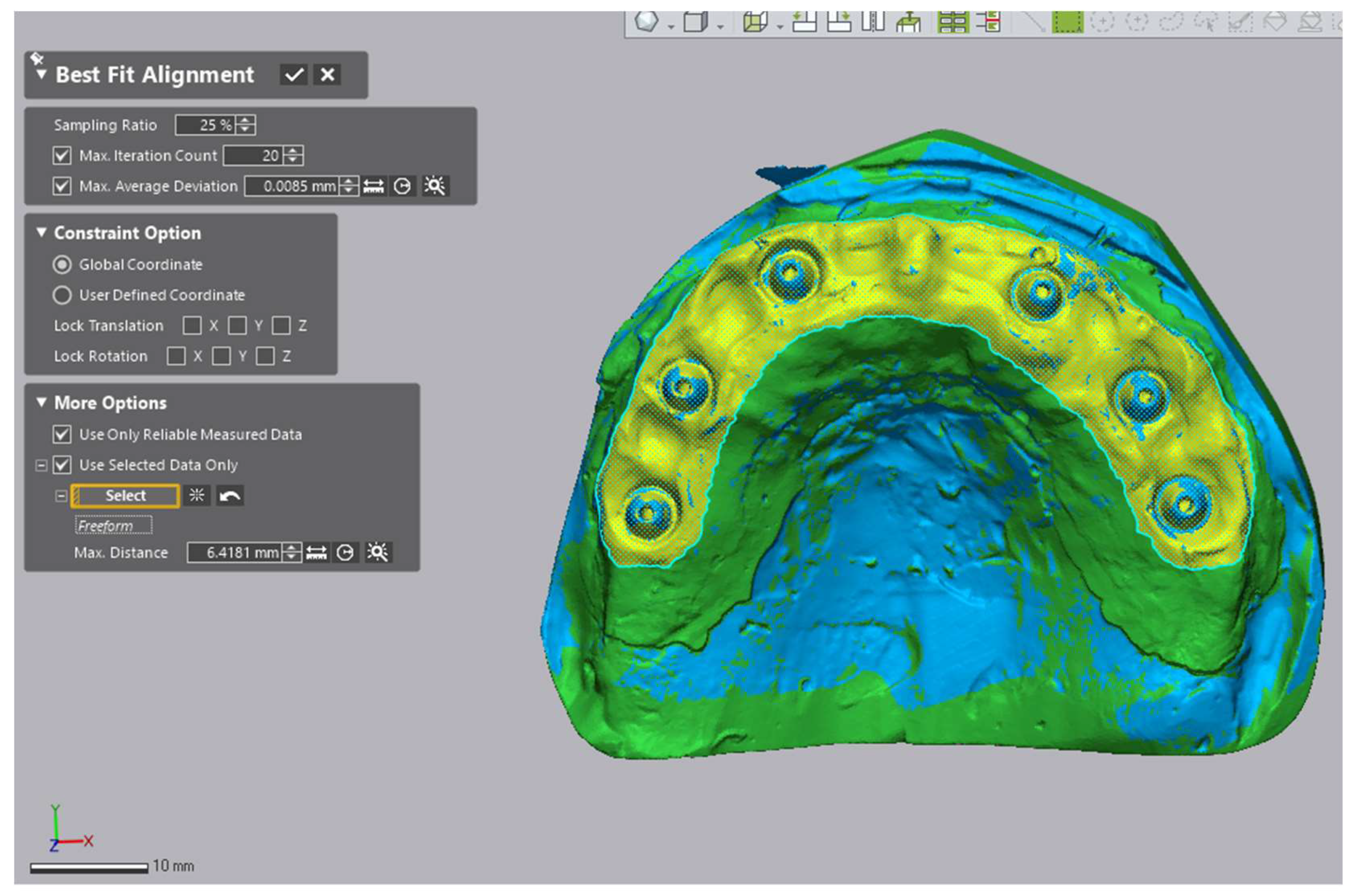Collapse the Constraint Option section
The image size is (1352, 896).
point(41,233)
